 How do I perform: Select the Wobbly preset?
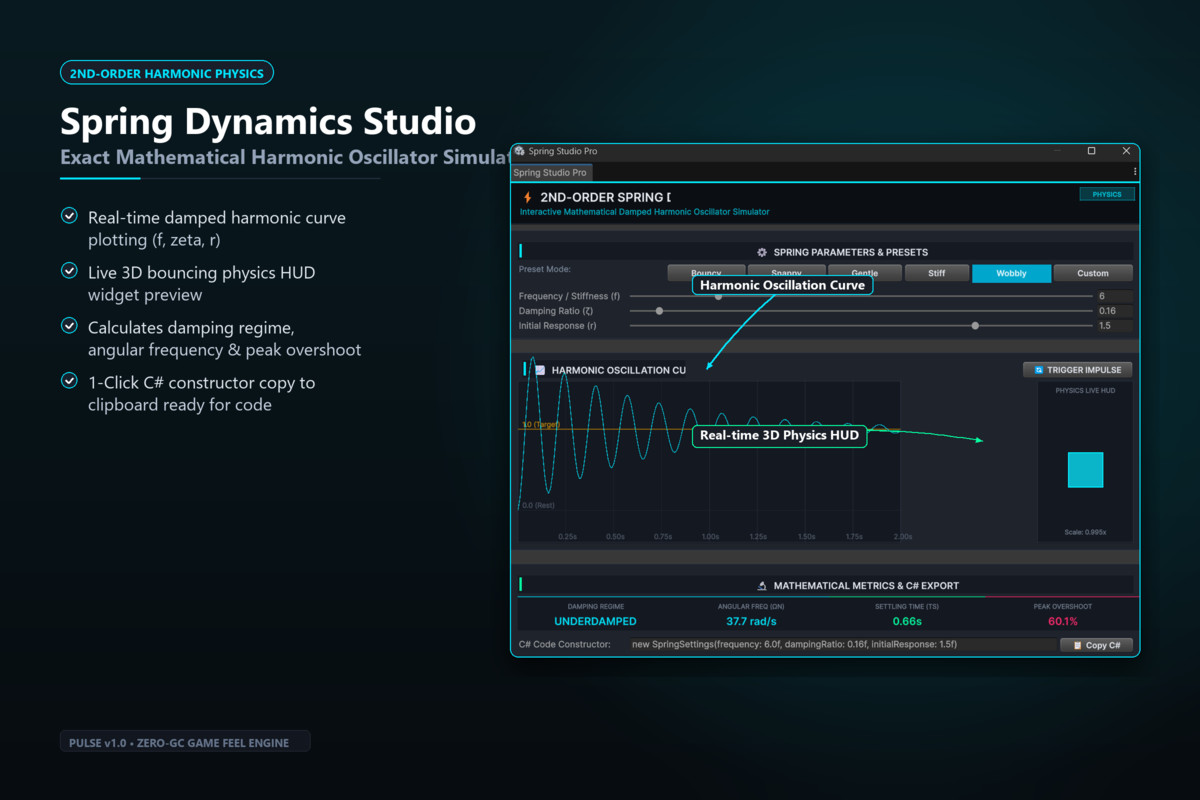click(x=1011, y=273)
